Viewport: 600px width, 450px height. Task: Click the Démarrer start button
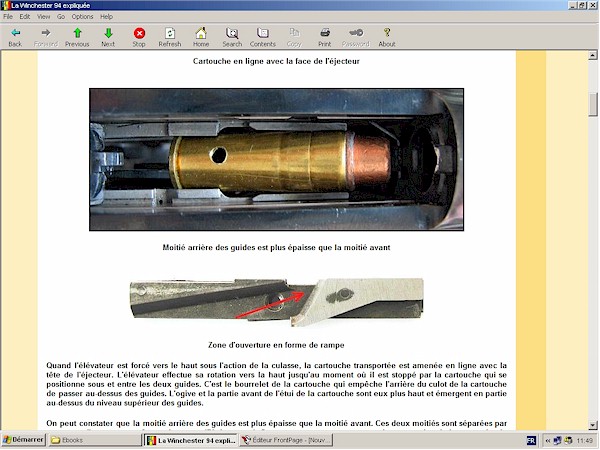[22, 440]
